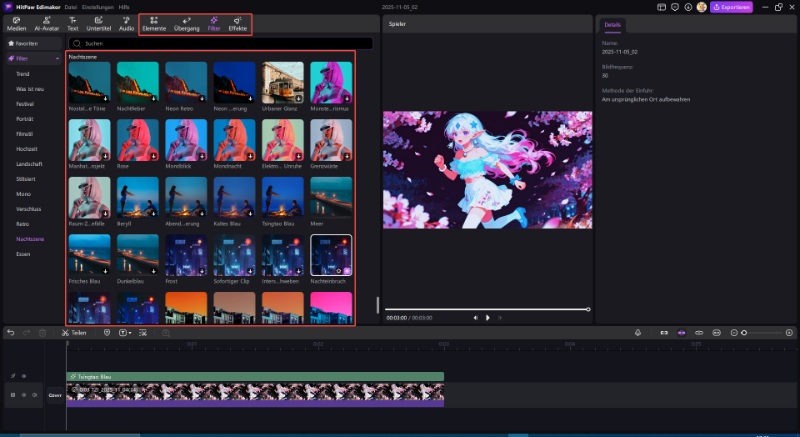
Task: Click the Exportieren button
Action: coord(731,7)
